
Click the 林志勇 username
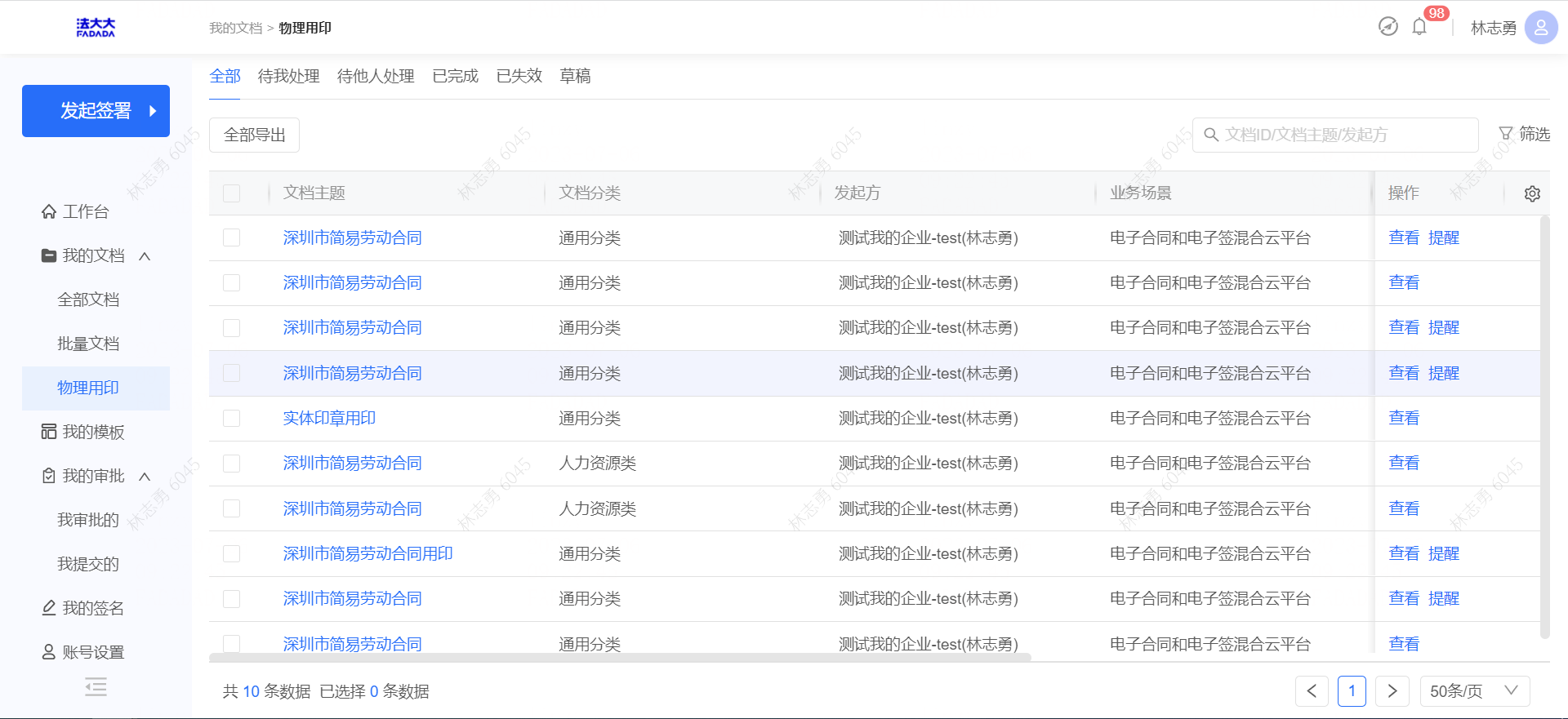pyautogui.click(x=1494, y=28)
